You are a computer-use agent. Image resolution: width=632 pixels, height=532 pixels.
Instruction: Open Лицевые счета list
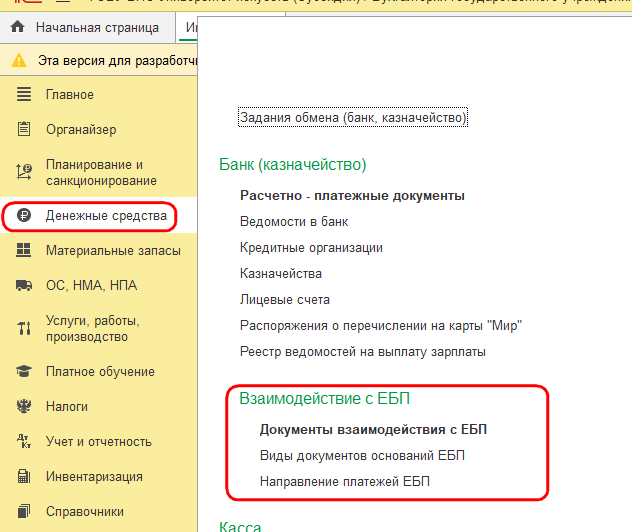point(285,299)
